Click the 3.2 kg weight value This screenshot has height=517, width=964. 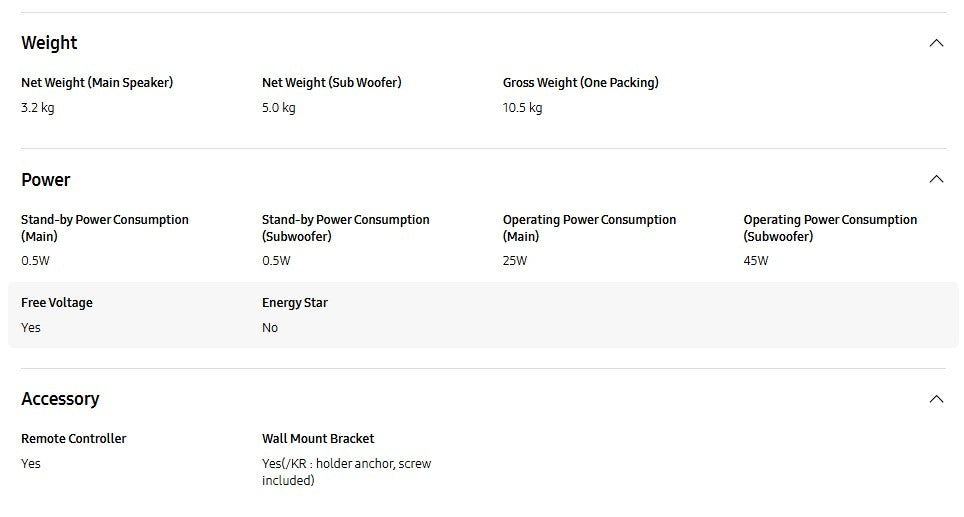tap(38, 108)
